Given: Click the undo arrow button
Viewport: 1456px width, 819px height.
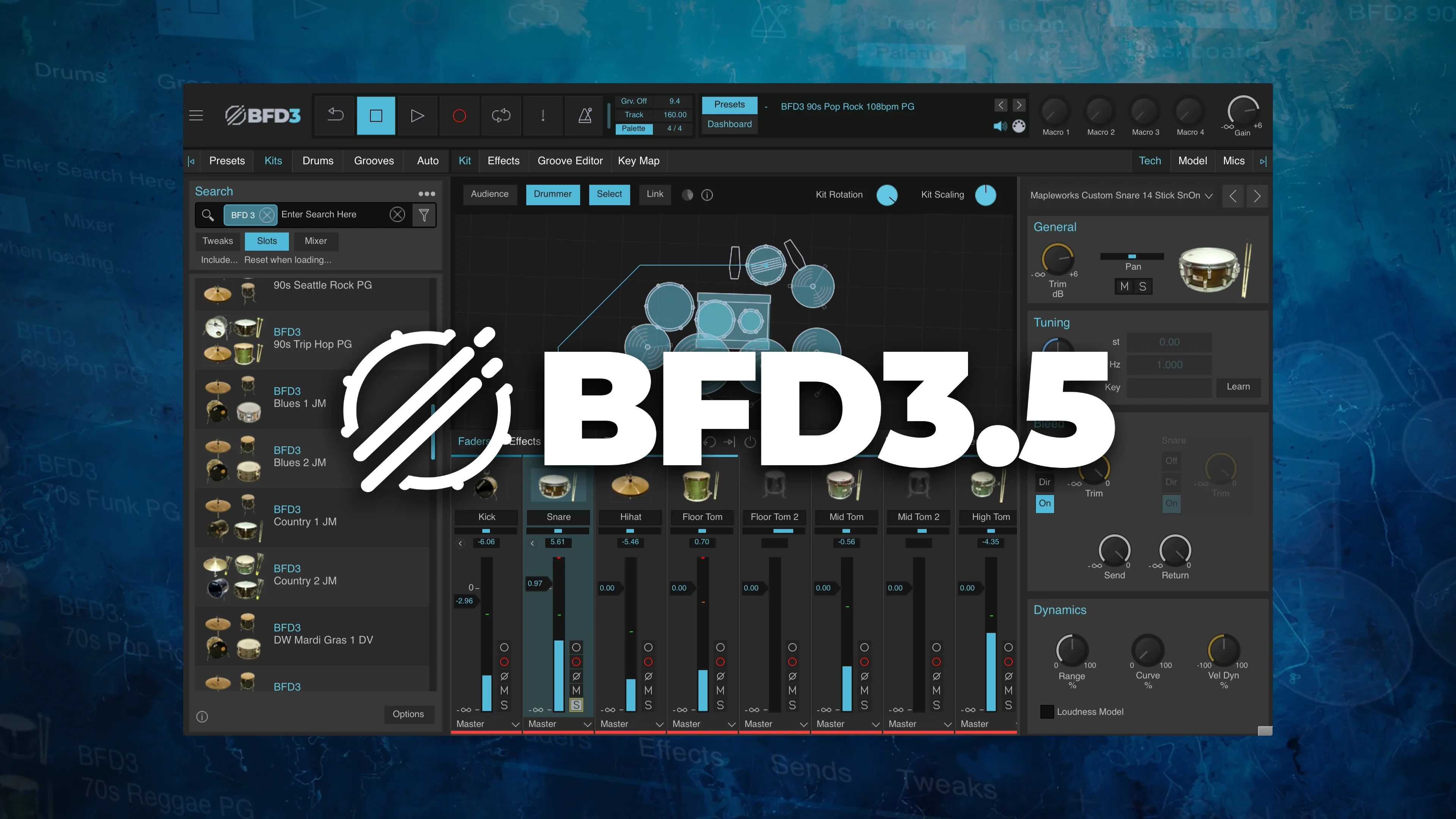Looking at the screenshot, I should [336, 115].
